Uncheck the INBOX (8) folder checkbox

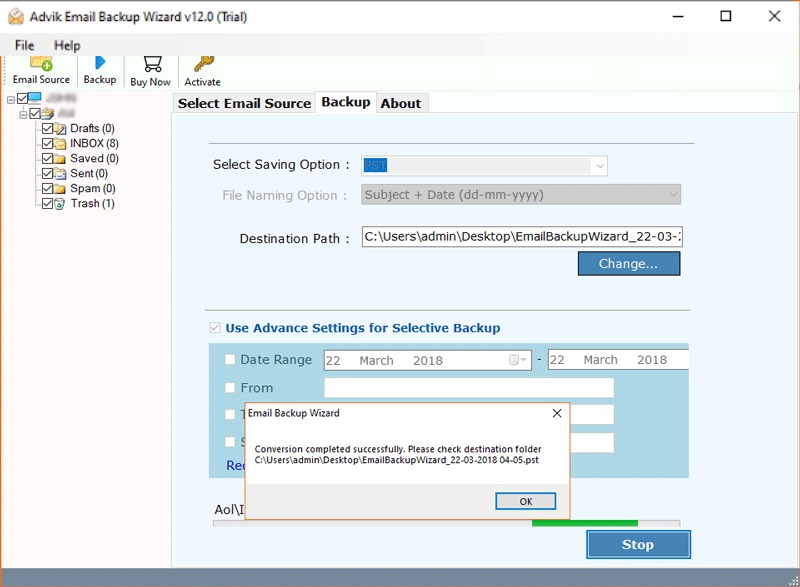tap(47, 143)
